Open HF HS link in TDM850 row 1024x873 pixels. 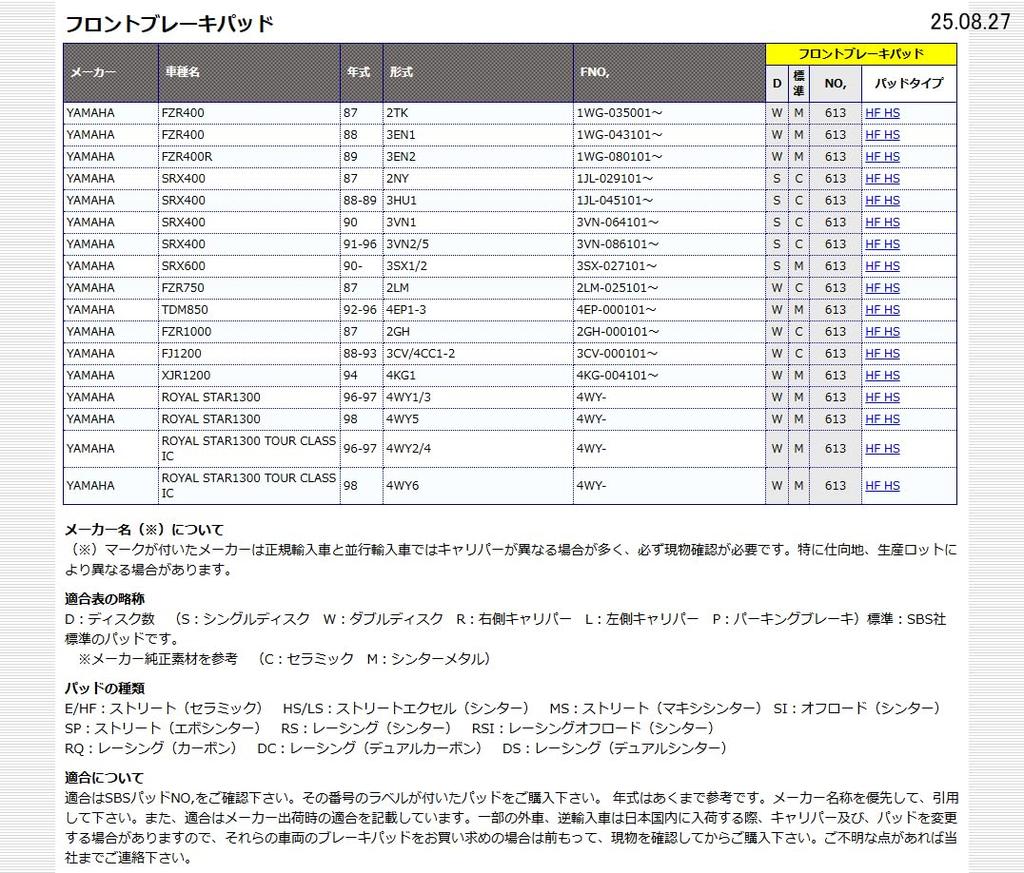coord(882,310)
